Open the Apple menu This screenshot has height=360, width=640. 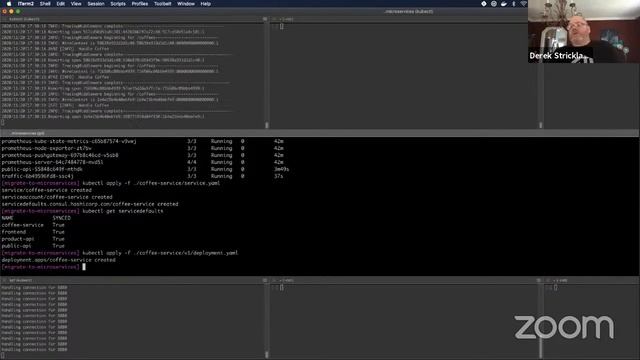coord(9,4)
